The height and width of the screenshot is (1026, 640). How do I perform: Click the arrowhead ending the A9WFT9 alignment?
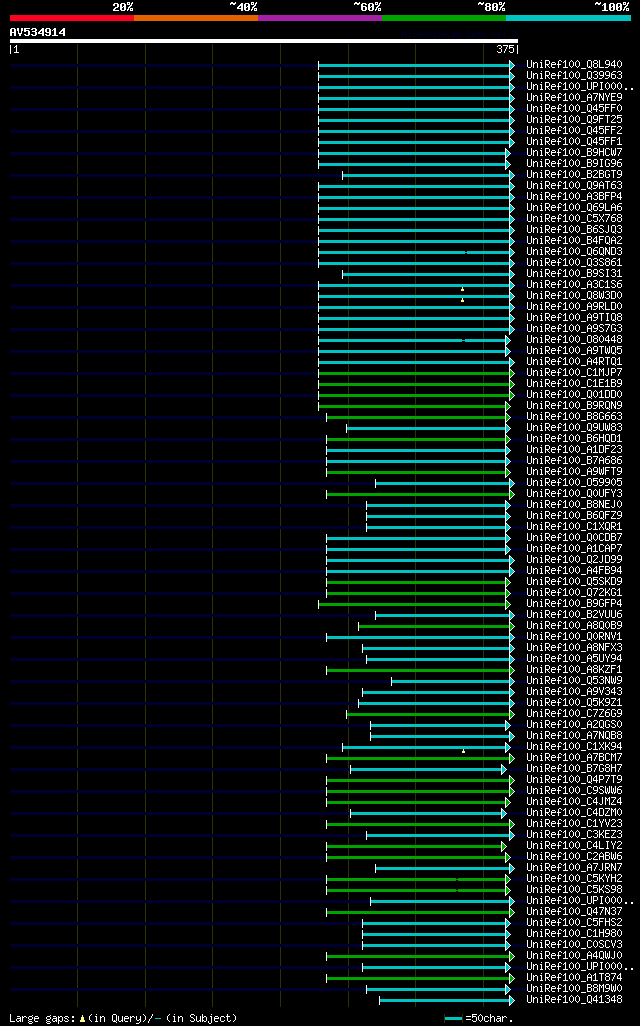[x=508, y=472]
